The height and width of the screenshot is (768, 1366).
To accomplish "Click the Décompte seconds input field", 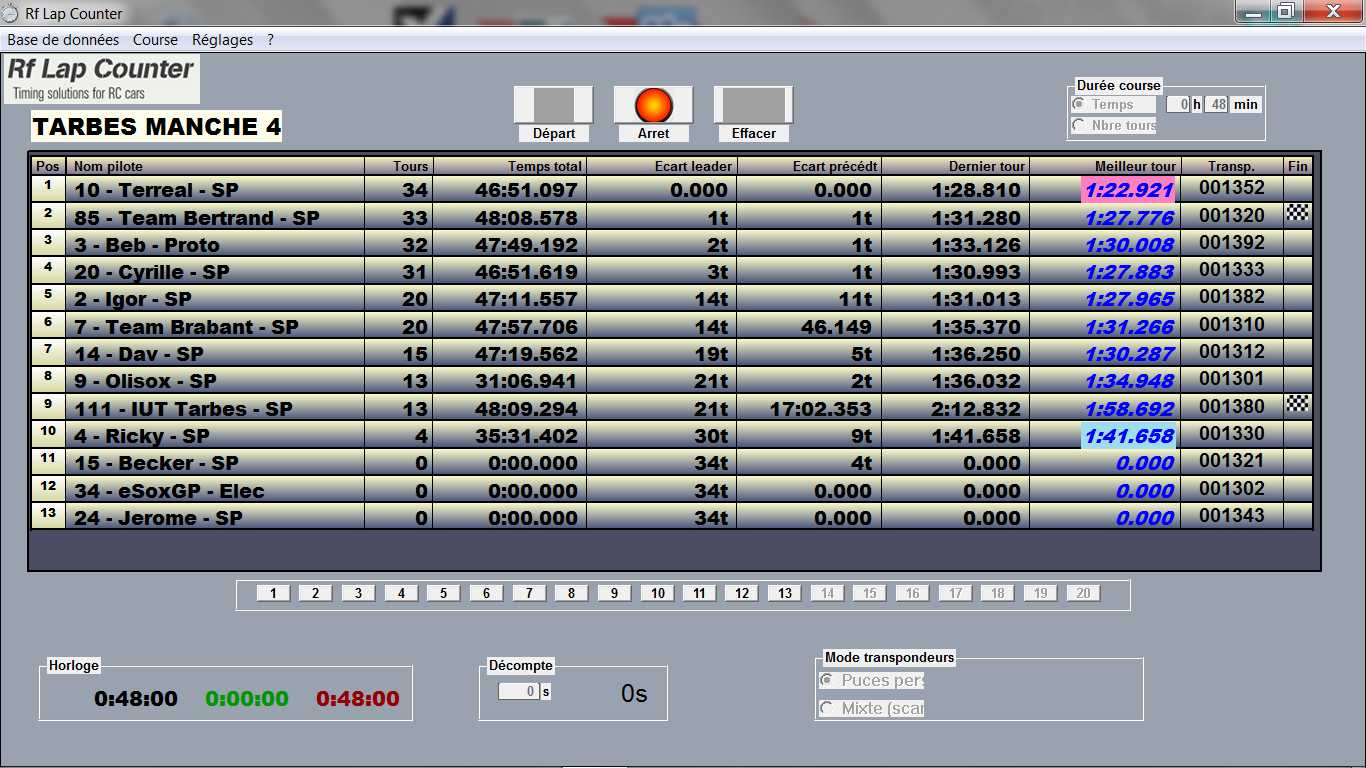I will 518,691.
